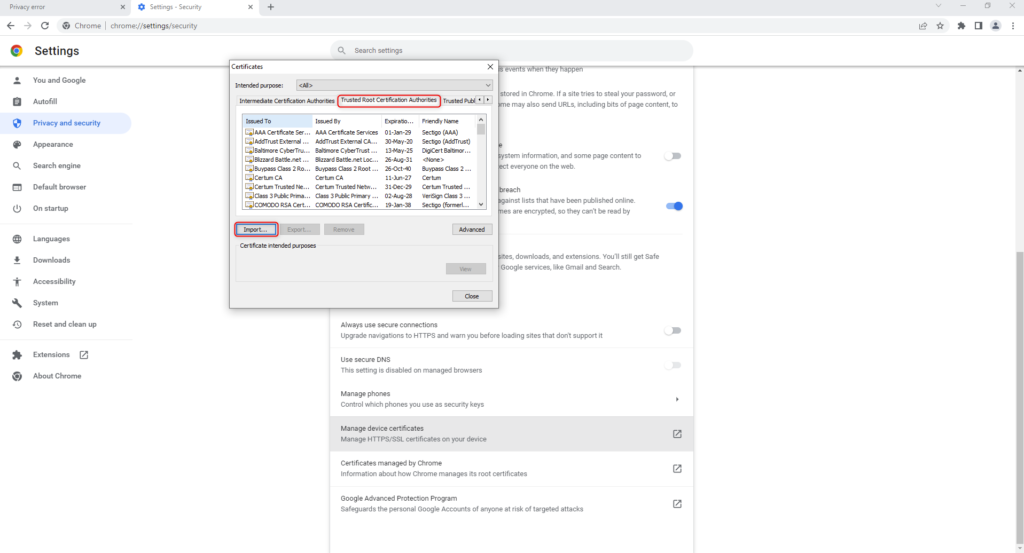Open Google Advanced Protection Program row
1024x553 pixels.
coord(511,503)
